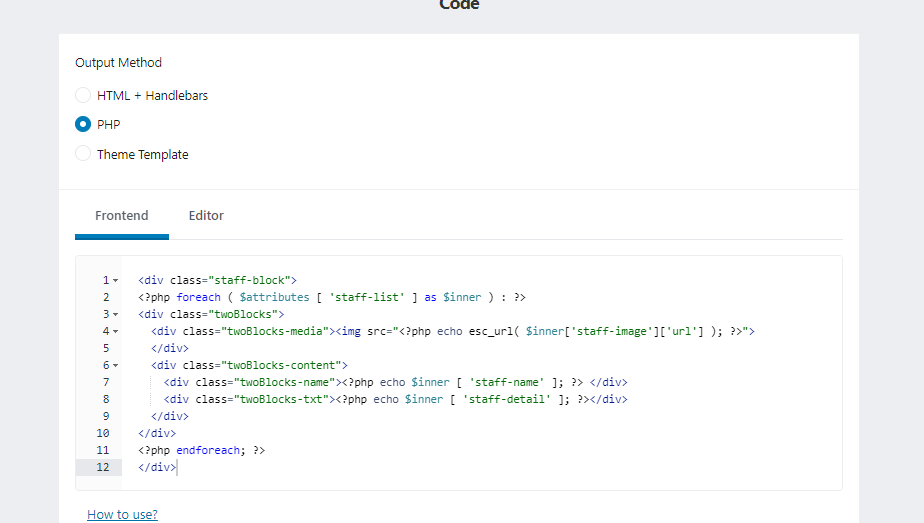924x523 pixels.
Task: Click line number 12 in the gutter
Action: [103, 467]
